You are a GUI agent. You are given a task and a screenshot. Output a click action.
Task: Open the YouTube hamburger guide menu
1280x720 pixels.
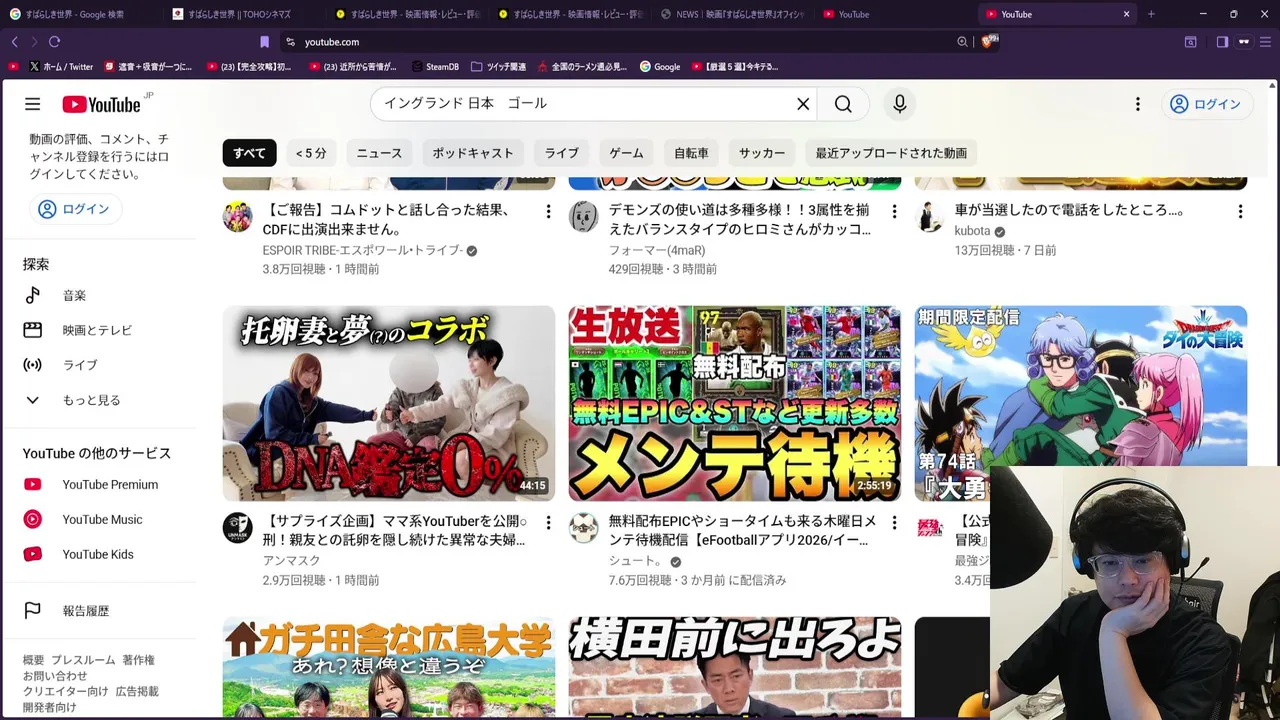[33, 104]
